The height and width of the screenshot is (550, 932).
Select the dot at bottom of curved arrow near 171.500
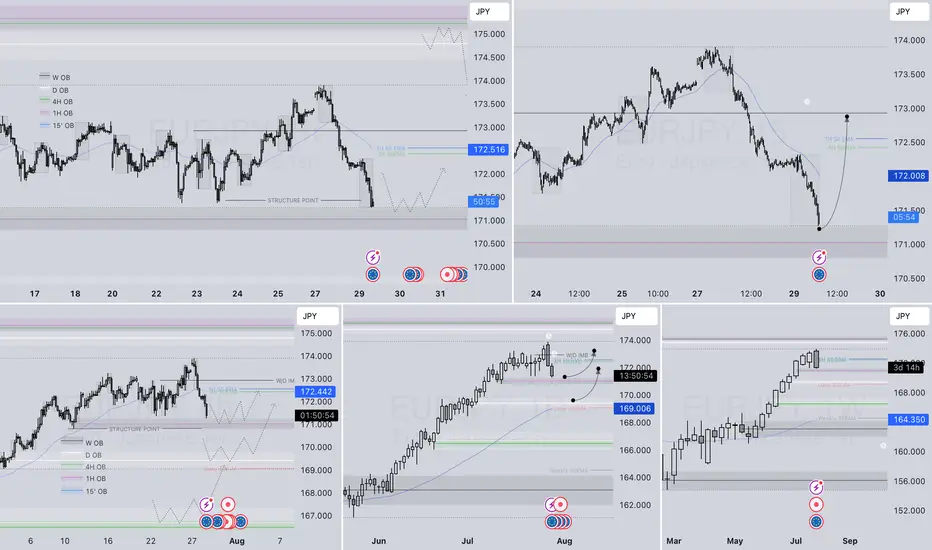[x=819, y=228]
